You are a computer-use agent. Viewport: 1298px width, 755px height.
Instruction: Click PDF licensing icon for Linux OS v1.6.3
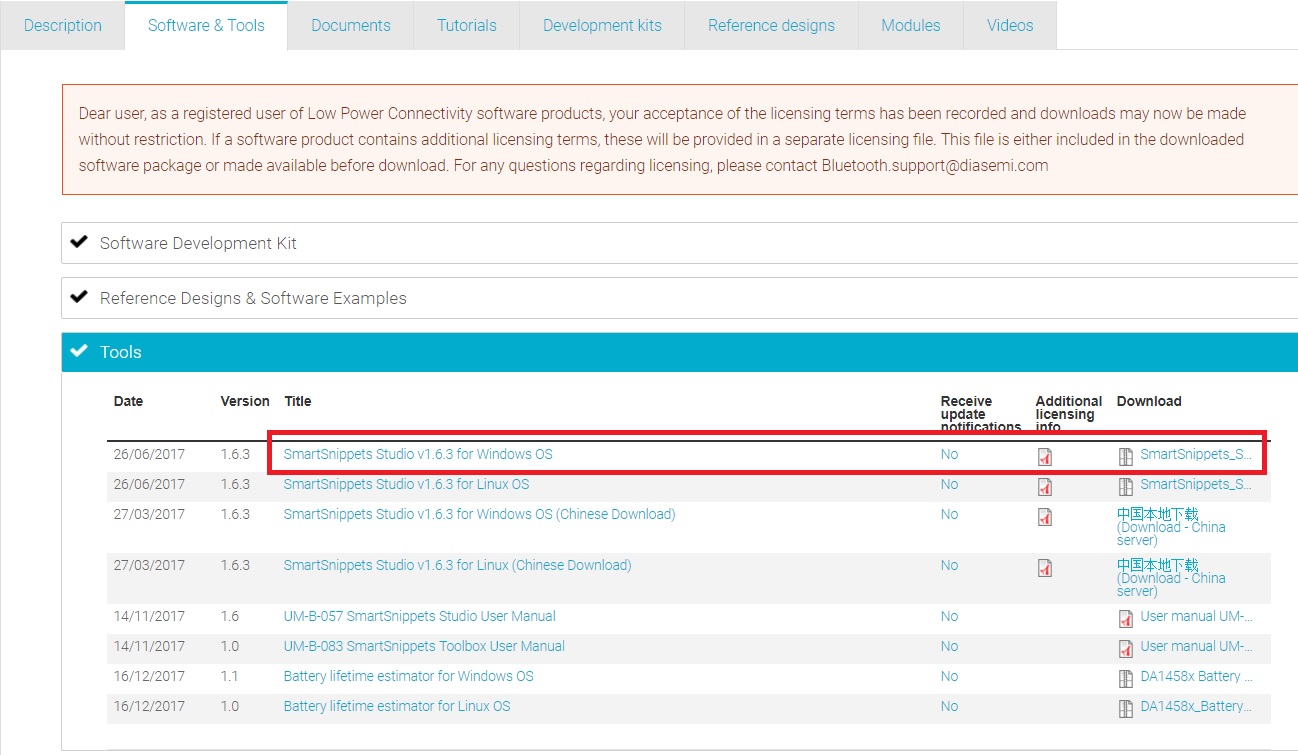[x=1045, y=487]
